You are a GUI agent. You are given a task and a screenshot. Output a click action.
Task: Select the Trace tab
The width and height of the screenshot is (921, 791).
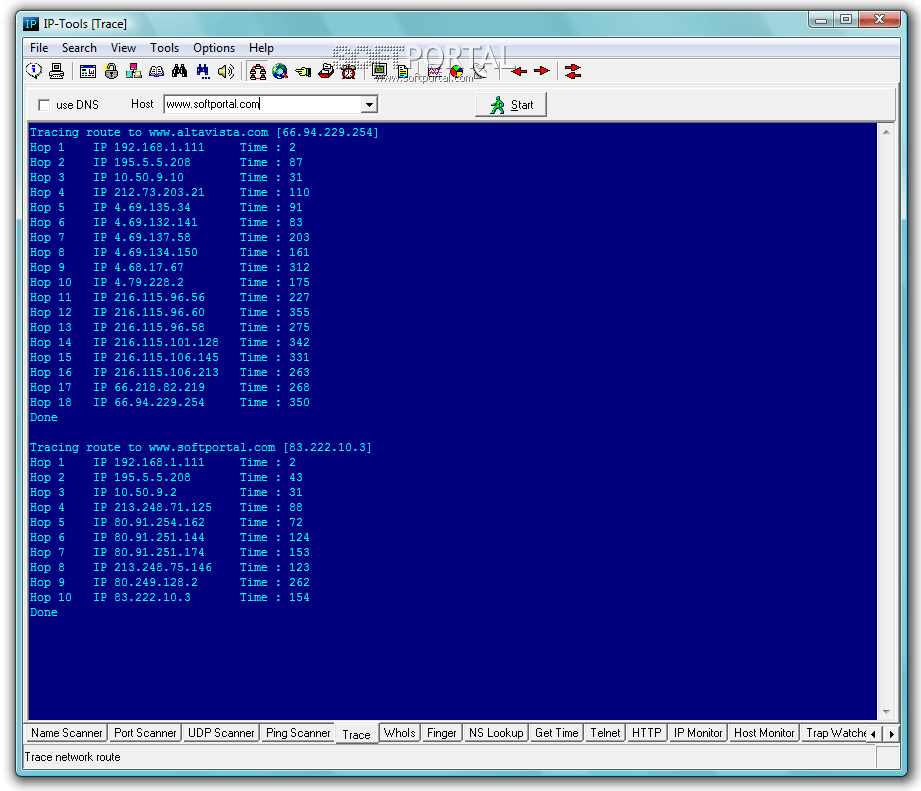coord(356,734)
